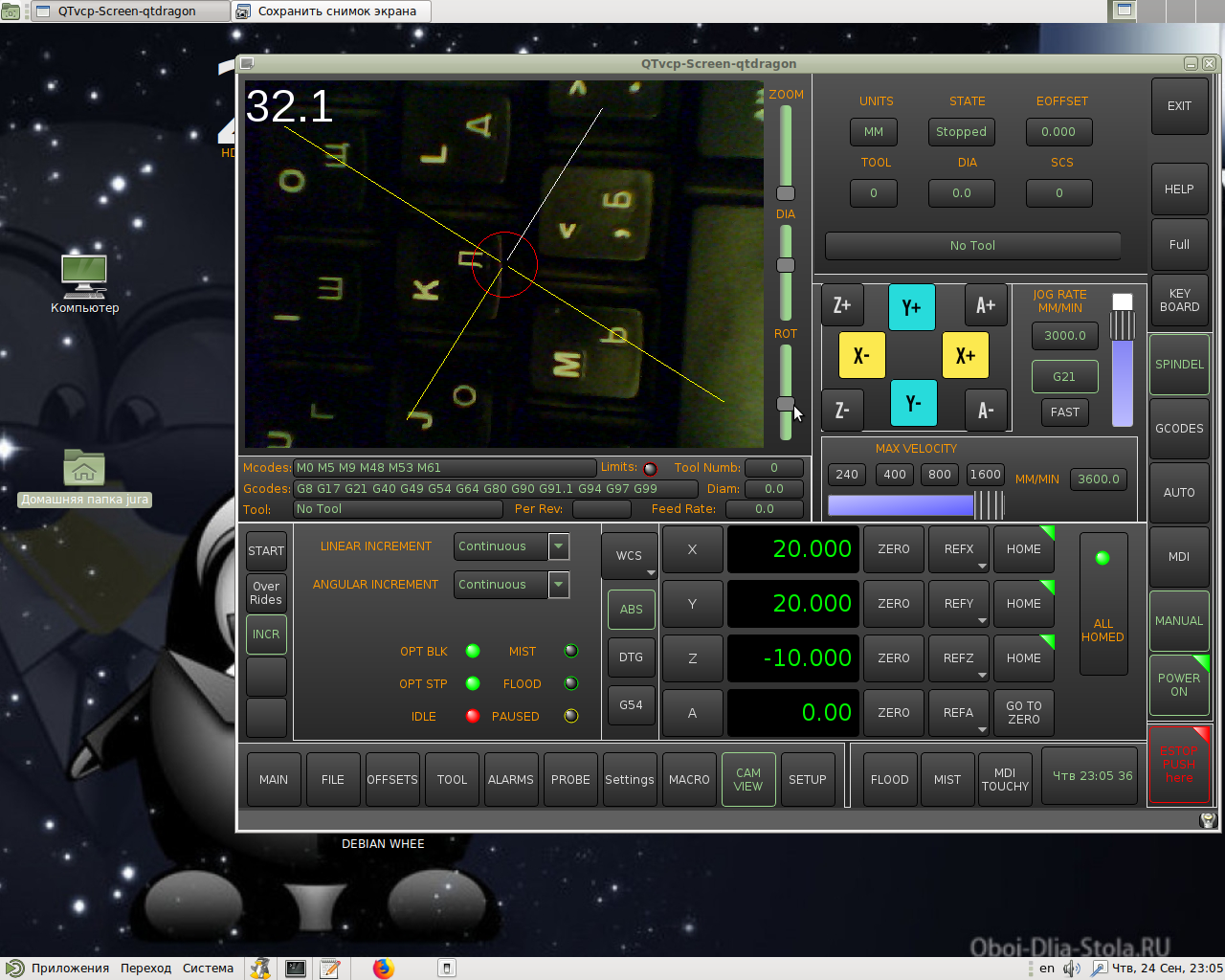This screenshot has width=1225, height=980.
Task: Toggle the FLOOD indicator light
Action: (x=571, y=683)
